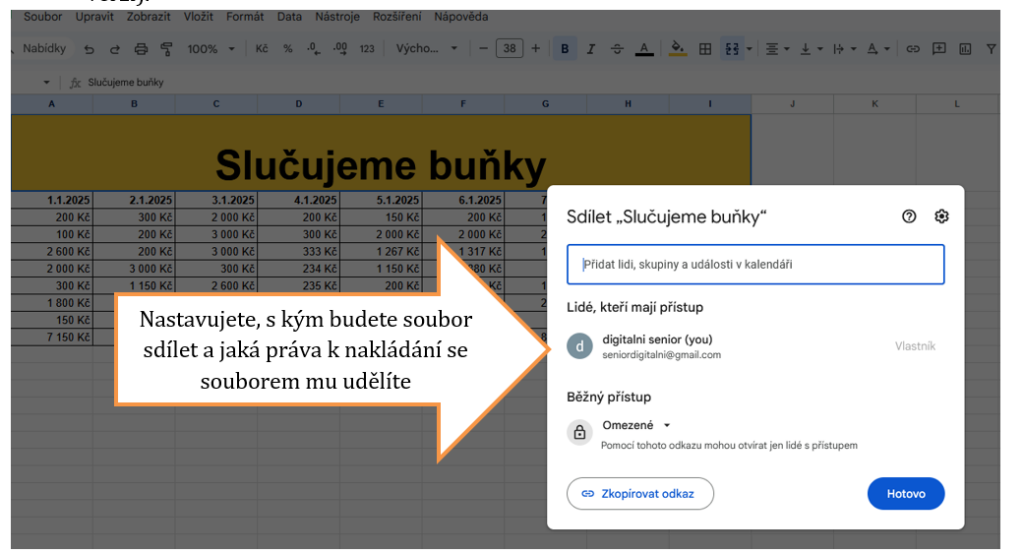Click the add people input field
This screenshot has width=1024, height=554.
pos(755,265)
